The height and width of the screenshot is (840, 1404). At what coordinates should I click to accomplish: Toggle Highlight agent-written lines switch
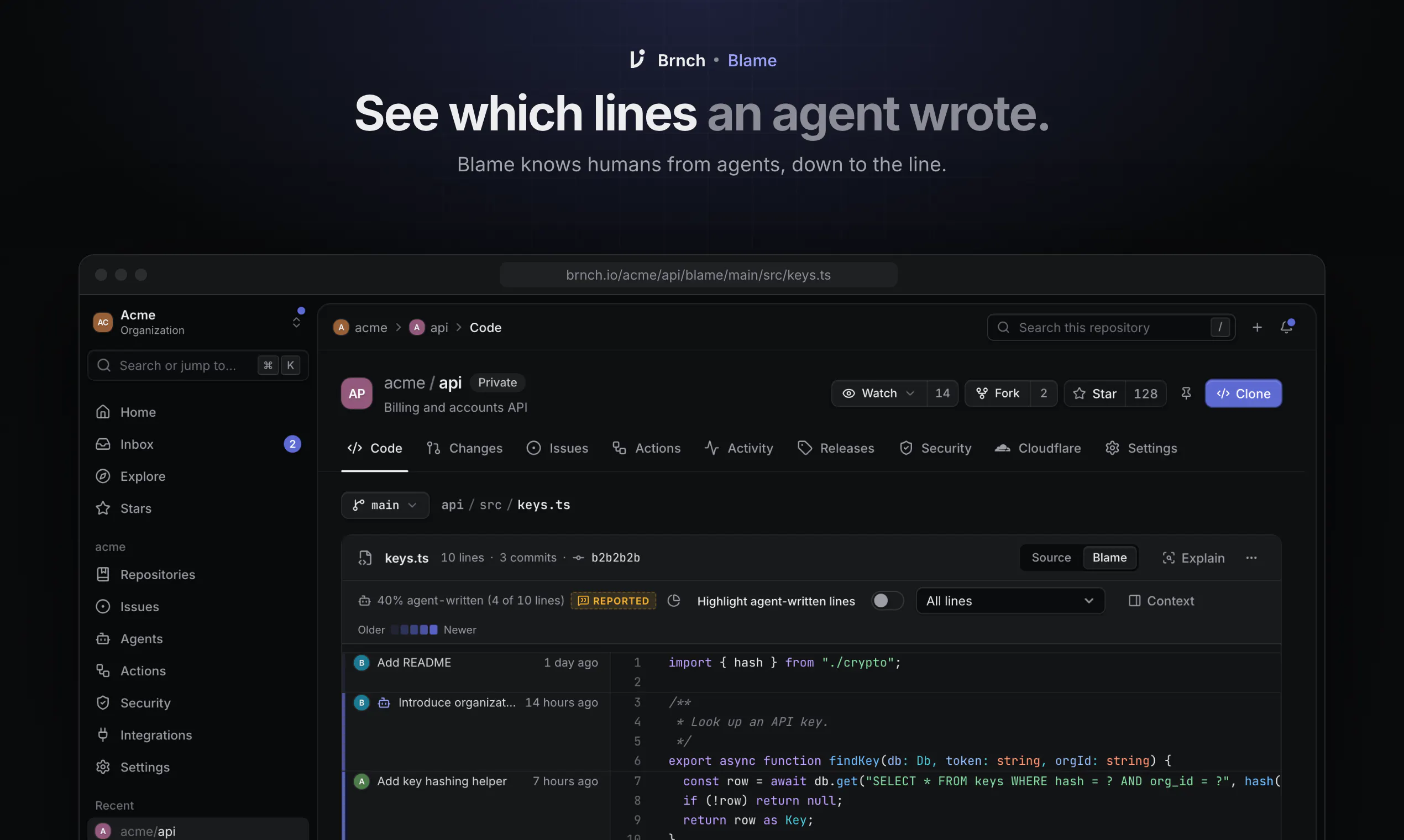tap(887, 601)
